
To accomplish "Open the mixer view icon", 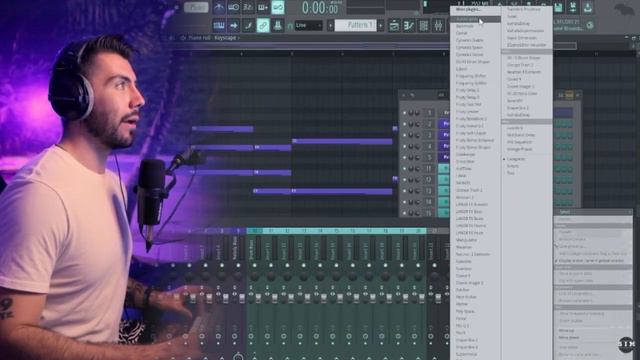I will pos(438,26).
